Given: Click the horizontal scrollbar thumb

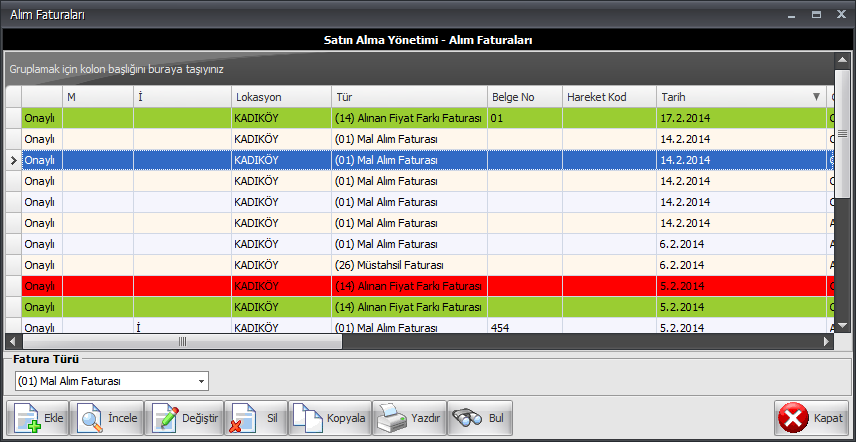Looking at the screenshot, I should click(x=182, y=342).
